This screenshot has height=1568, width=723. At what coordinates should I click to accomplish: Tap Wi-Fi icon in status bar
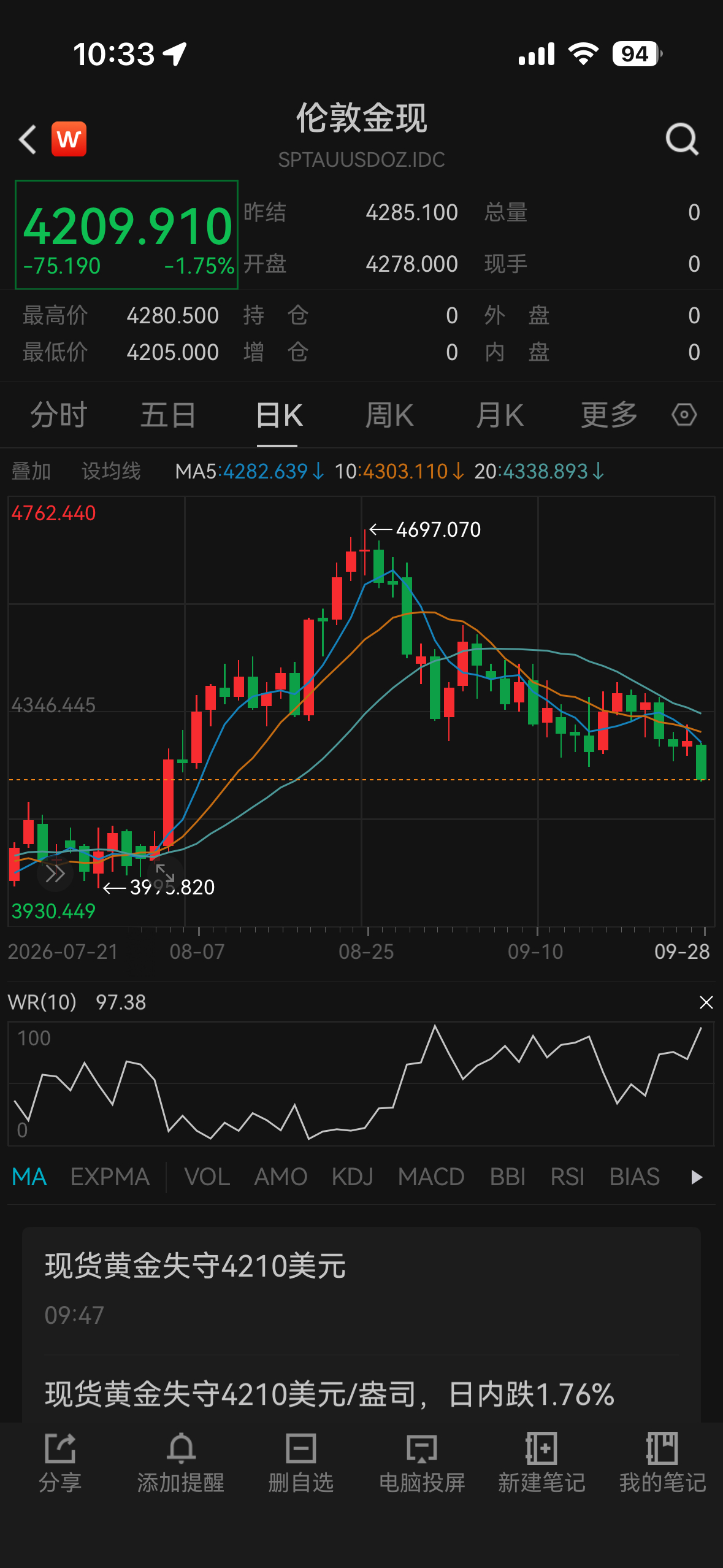[584, 54]
